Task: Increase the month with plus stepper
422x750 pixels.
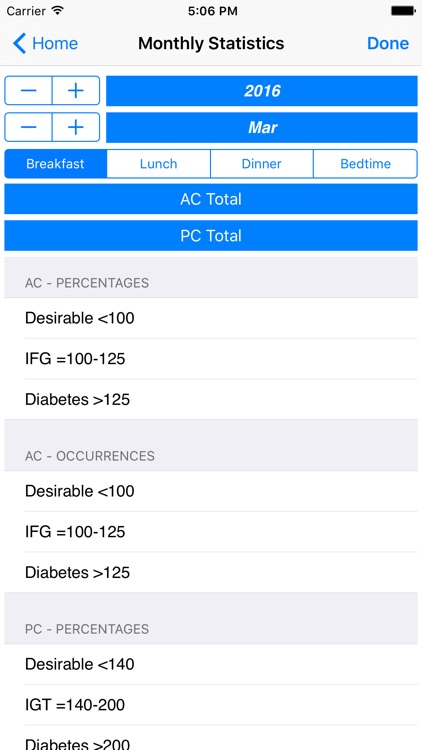Action: click(76, 127)
